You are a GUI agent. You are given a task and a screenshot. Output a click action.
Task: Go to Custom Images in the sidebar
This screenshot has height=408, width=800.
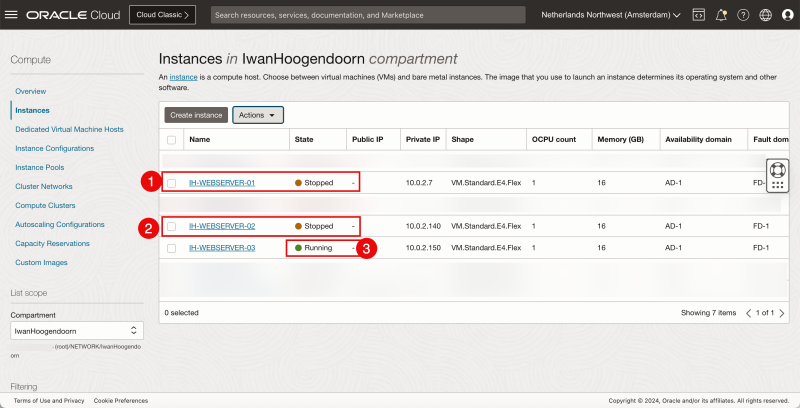point(42,262)
